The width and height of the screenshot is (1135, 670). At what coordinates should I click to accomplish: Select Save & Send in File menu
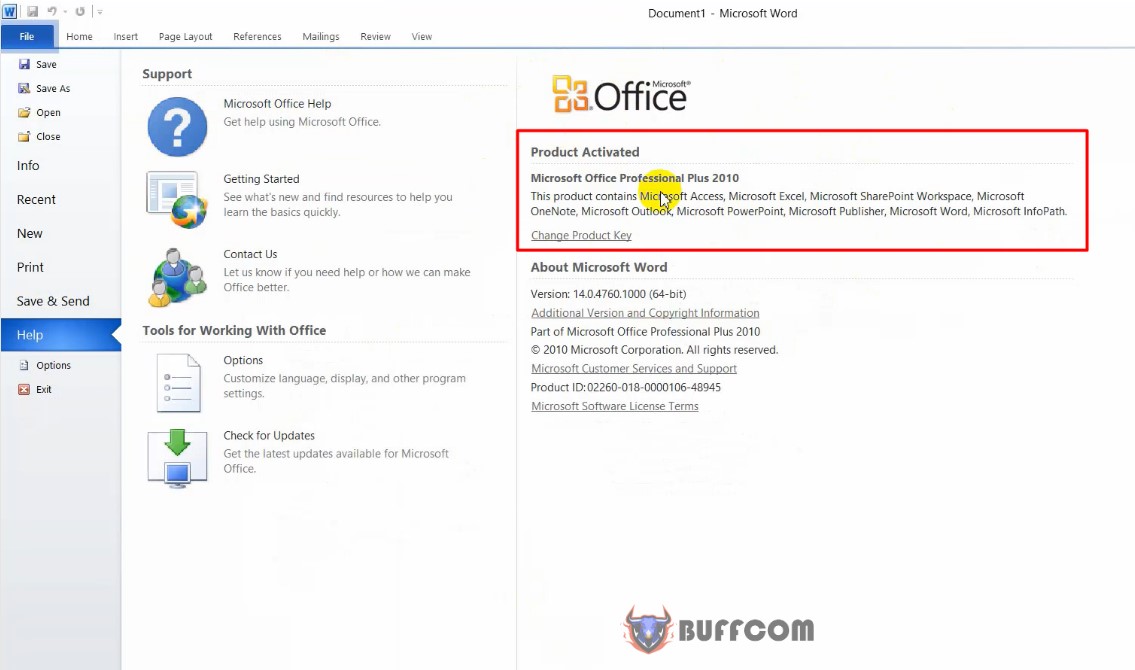coord(61,301)
